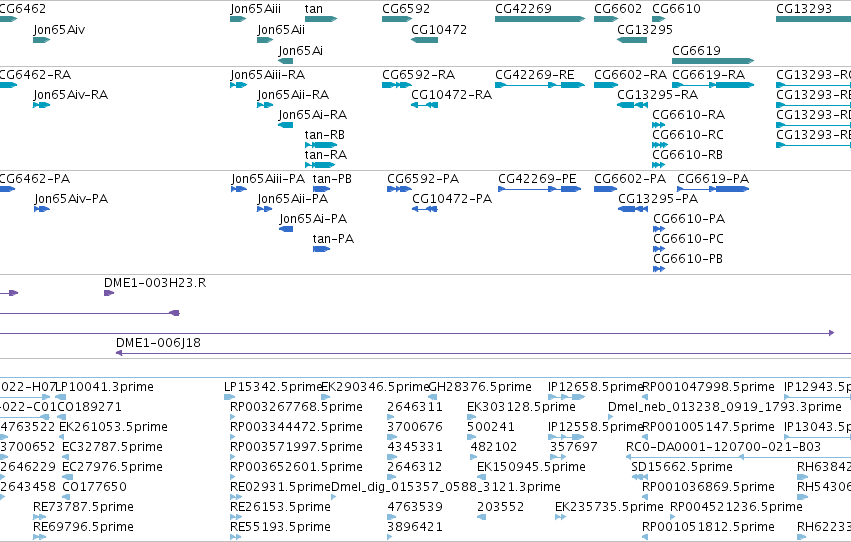This screenshot has width=851, height=542.
Task: Click the DME1-003H23.R clone label
Action: (155, 283)
